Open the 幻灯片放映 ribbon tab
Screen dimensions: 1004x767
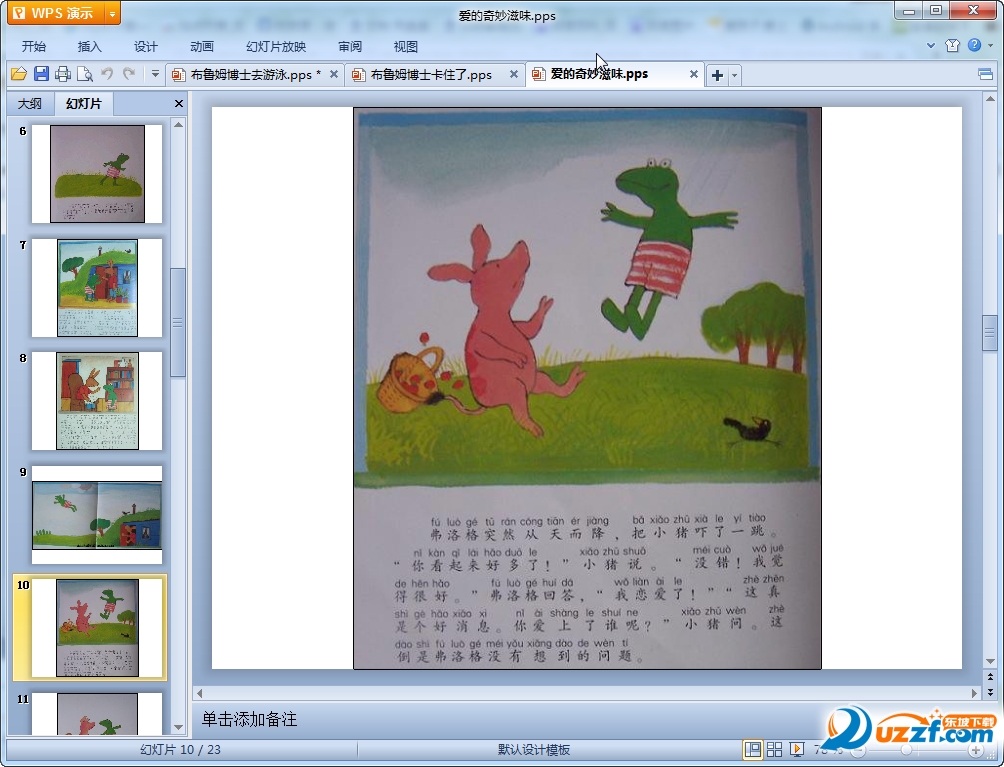tap(276, 47)
